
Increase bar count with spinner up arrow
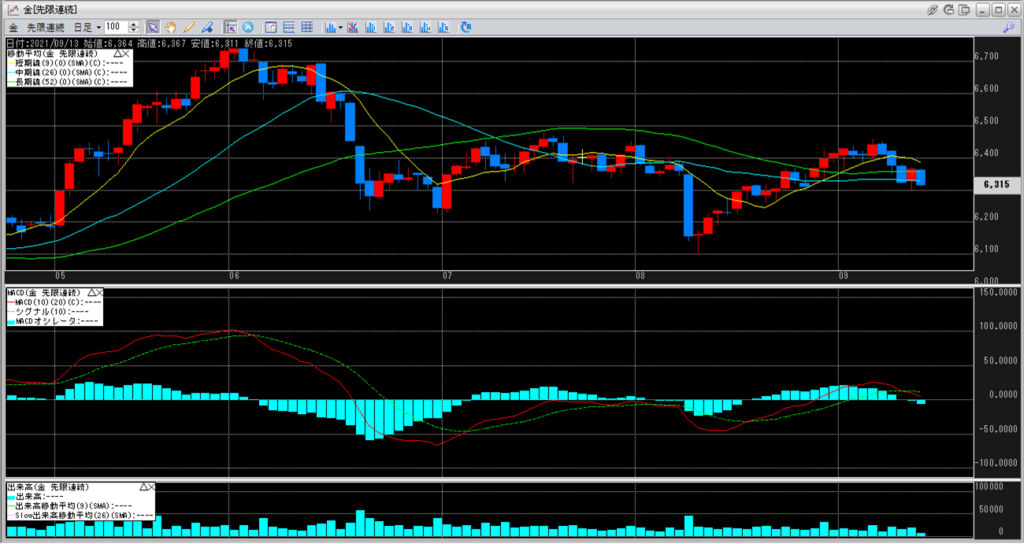coord(134,24)
